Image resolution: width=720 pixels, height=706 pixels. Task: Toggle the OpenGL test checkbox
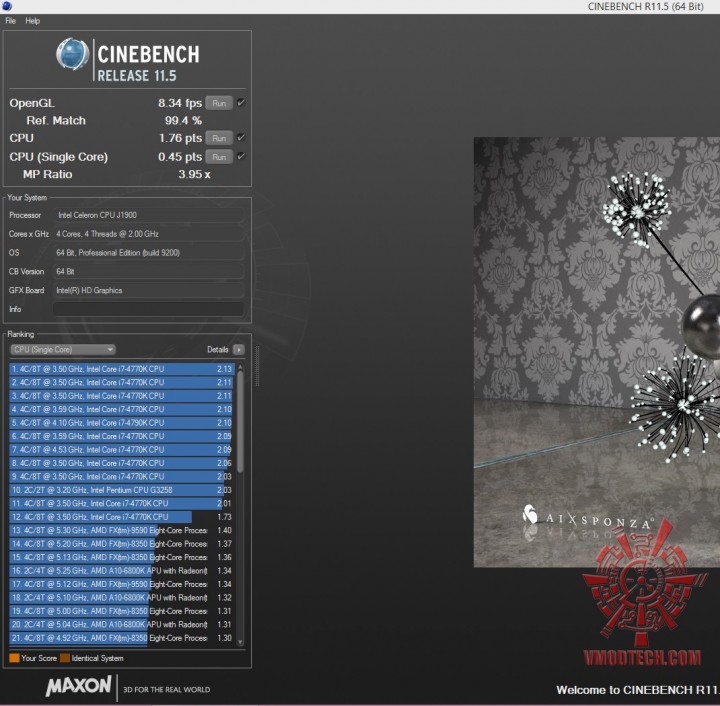click(x=241, y=103)
